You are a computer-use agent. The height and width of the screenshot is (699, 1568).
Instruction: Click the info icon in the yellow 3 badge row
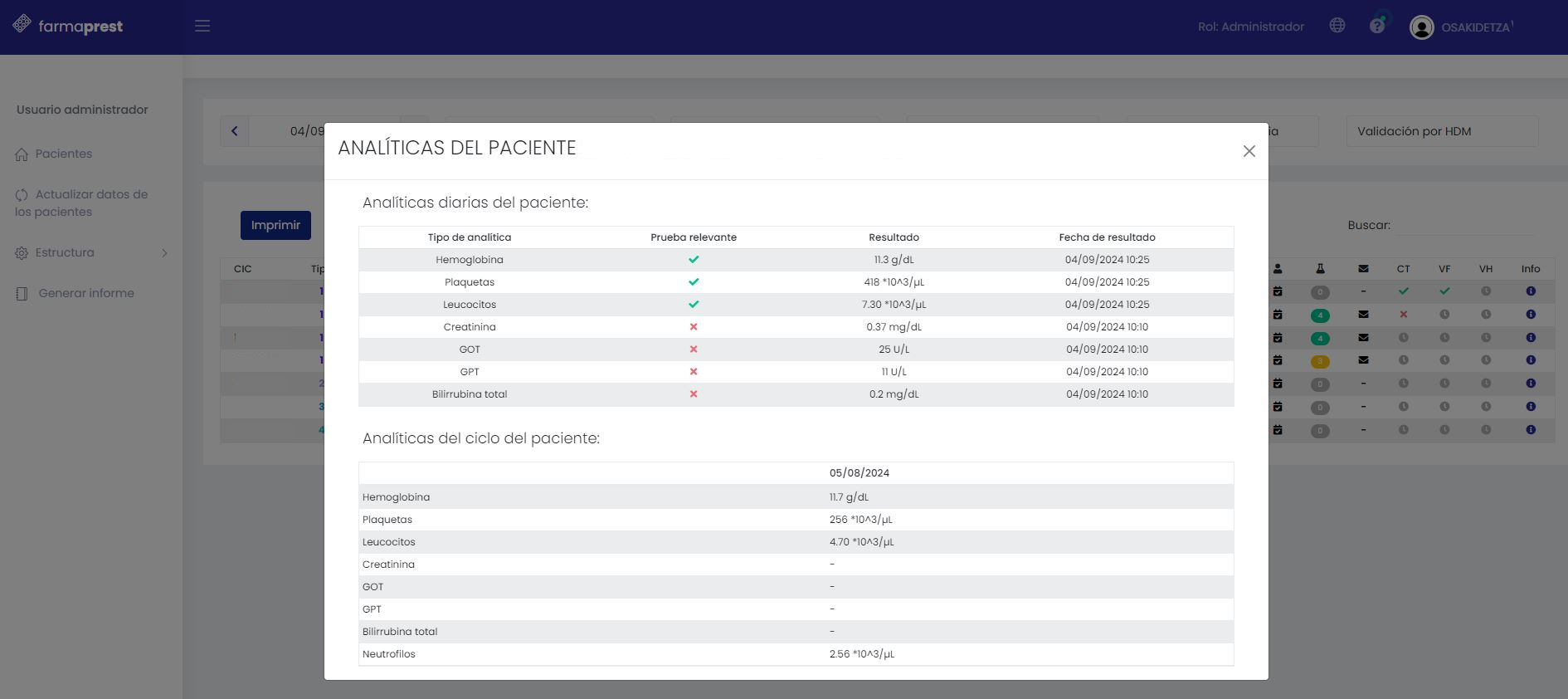click(x=1531, y=360)
